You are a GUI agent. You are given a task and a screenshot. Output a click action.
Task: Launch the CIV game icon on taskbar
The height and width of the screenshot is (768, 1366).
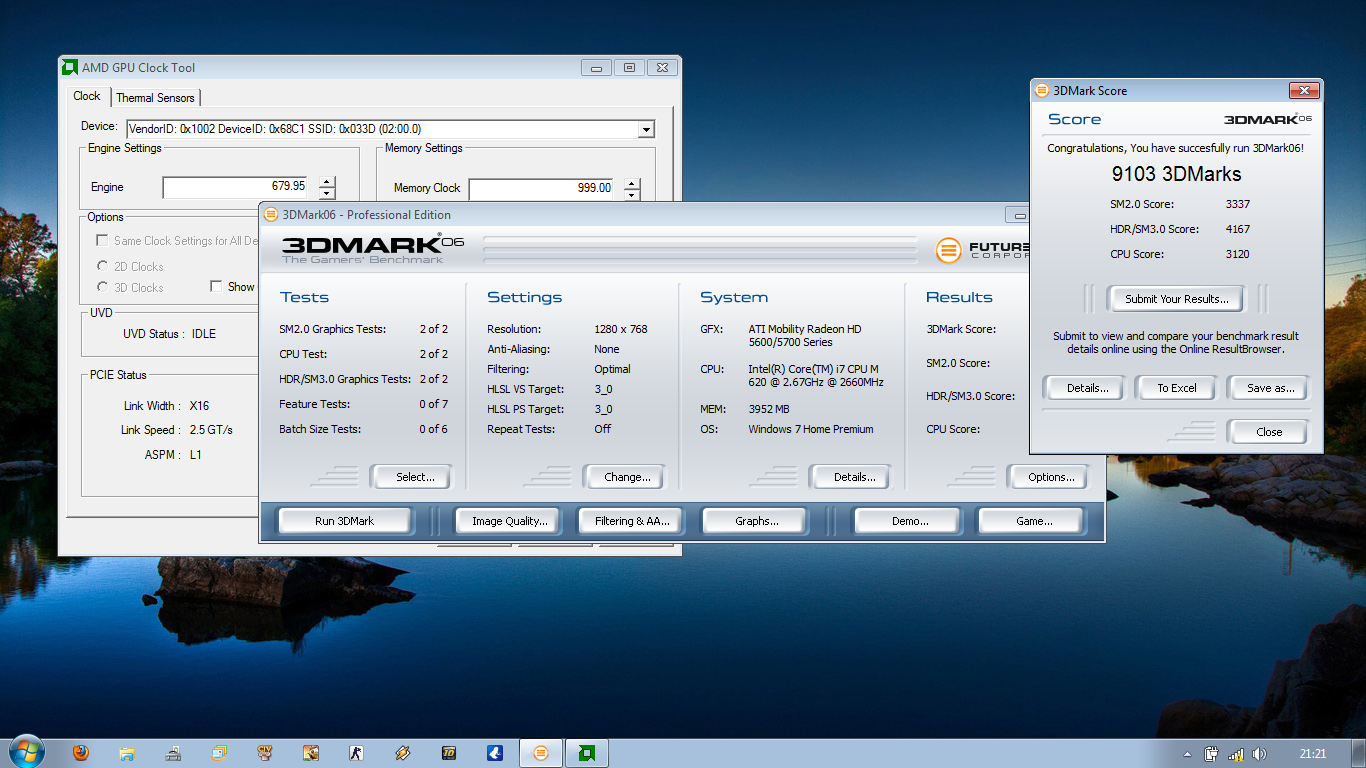pos(265,753)
